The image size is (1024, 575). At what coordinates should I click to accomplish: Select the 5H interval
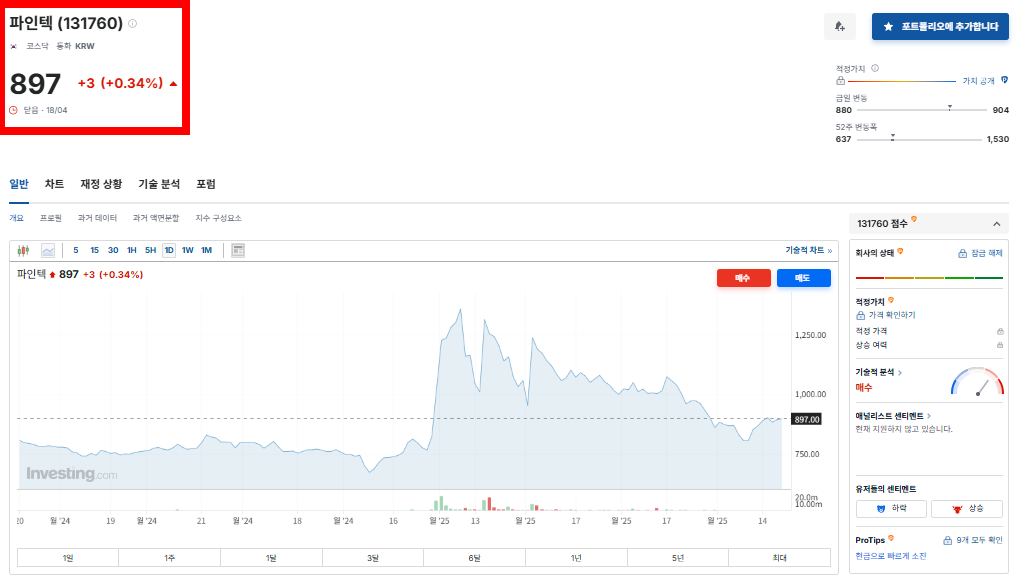coord(150,250)
